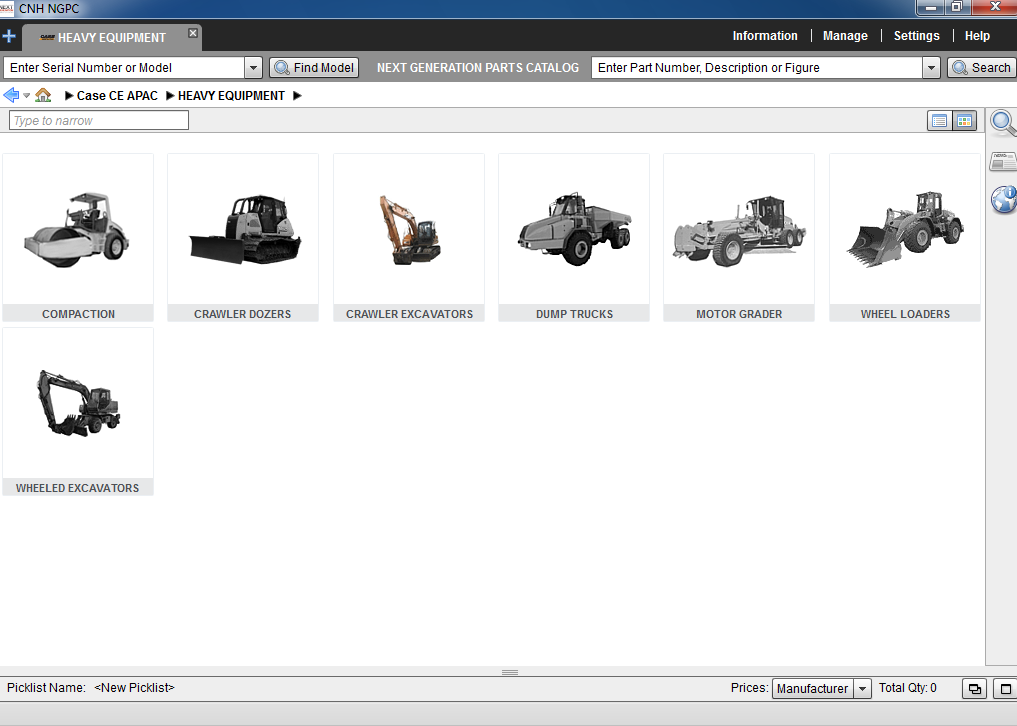
Task: Maximize picklist panel with square icon
Action: (x=1003, y=688)
